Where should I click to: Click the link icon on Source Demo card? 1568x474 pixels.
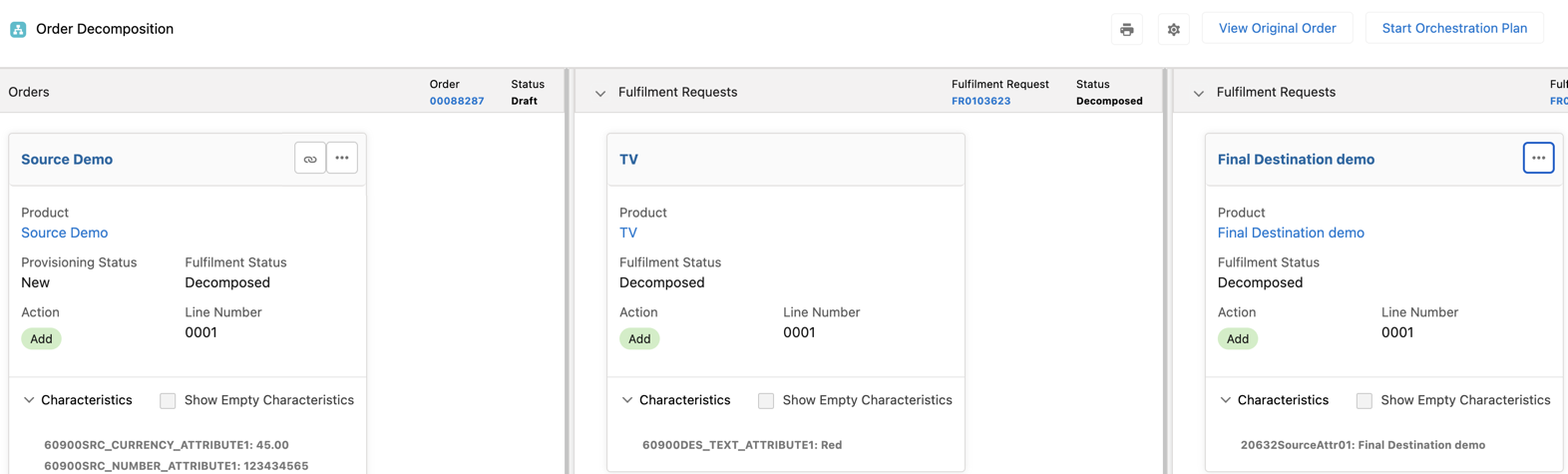[x=310, y=159]
